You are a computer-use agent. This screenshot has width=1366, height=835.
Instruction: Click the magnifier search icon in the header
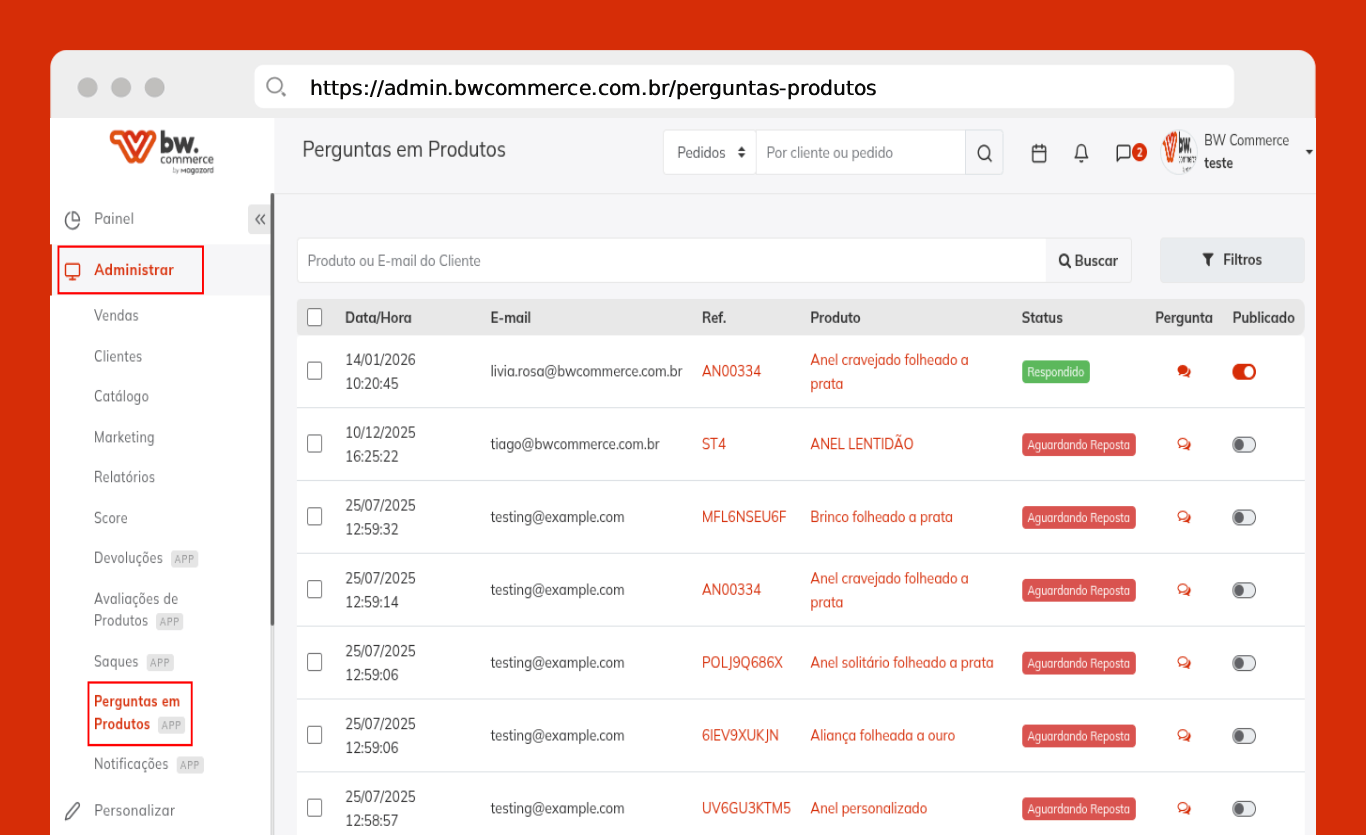point(984,153)
